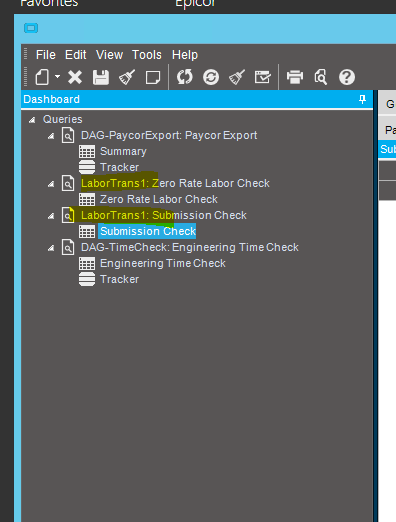The width and height of the screenshot is (396, 522).
Task: Click the Delete X toolbar icon
Action: 75,77
